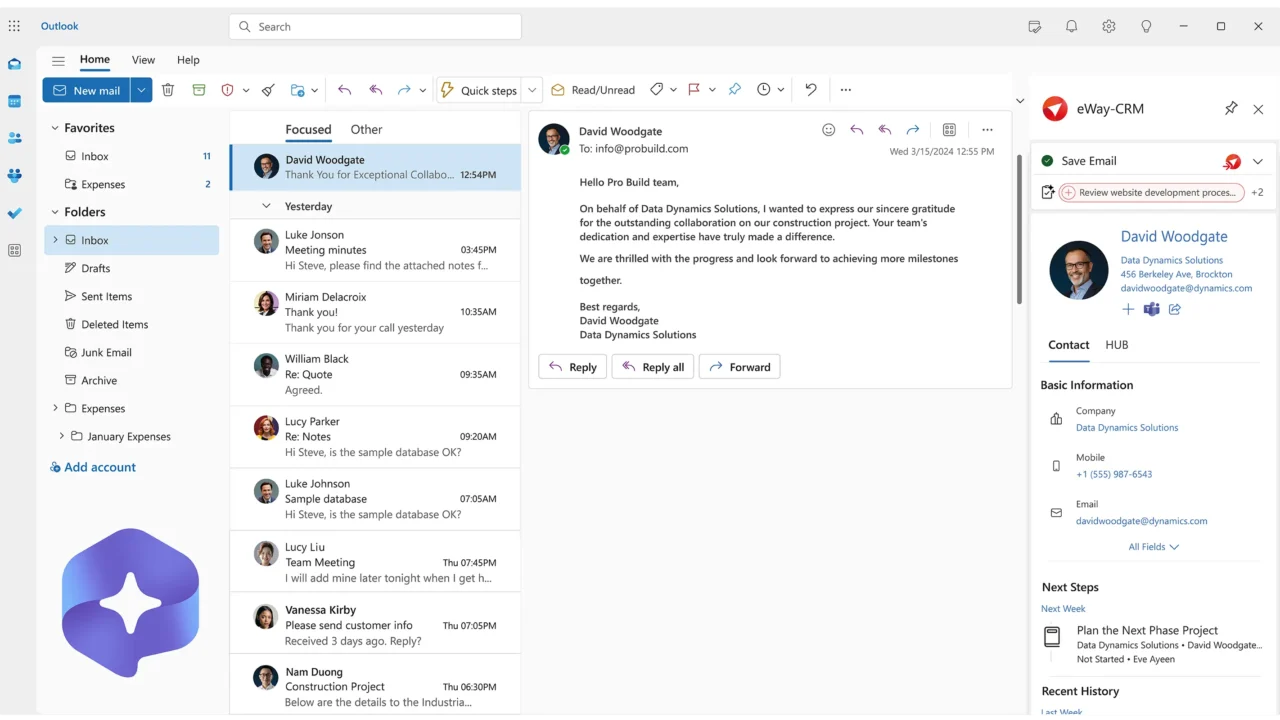
Task: Collapse the Favorites section
Action: coord(55,128)
